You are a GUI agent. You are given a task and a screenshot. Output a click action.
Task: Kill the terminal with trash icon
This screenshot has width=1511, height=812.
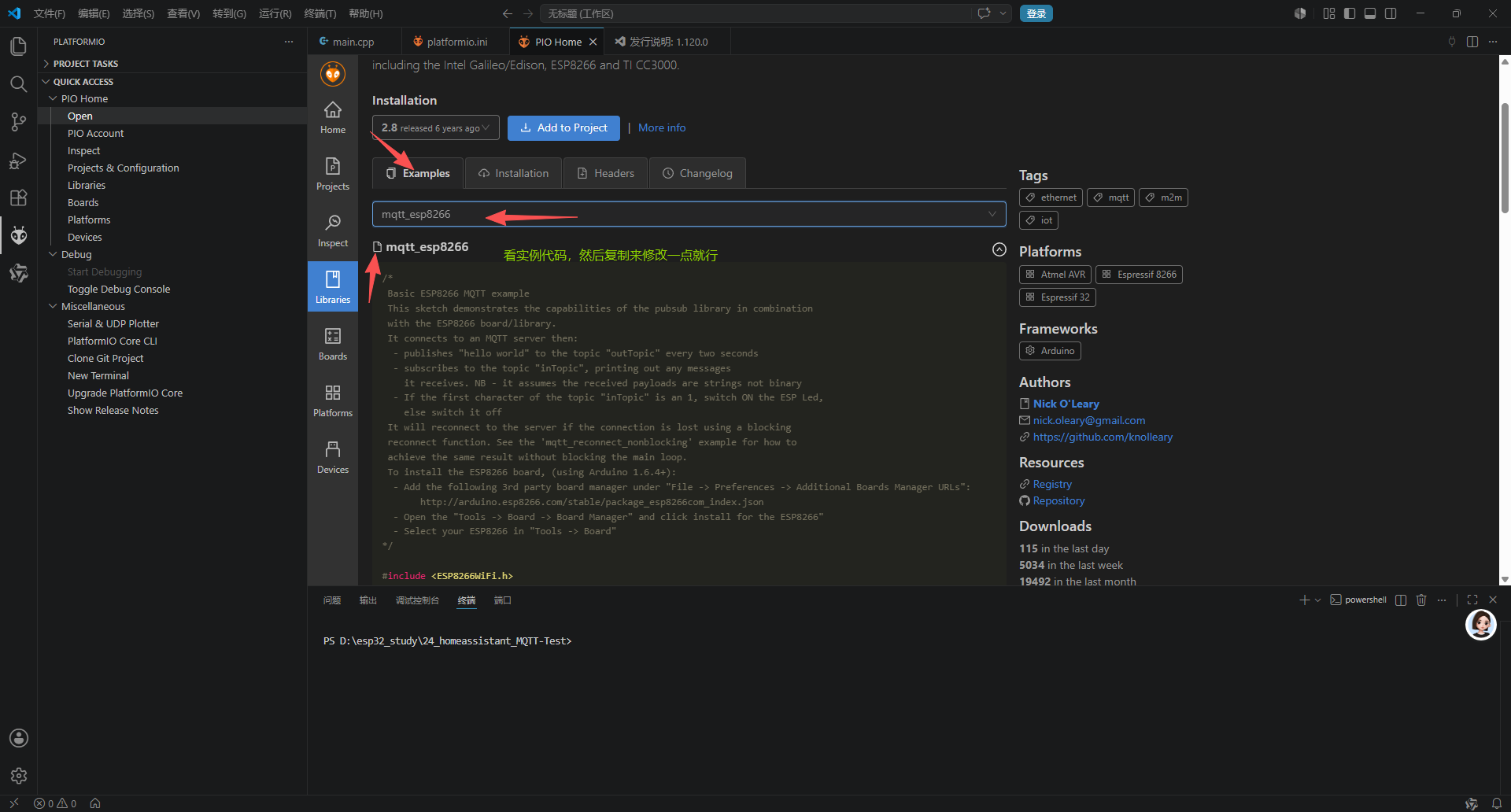click(1421, 600)
